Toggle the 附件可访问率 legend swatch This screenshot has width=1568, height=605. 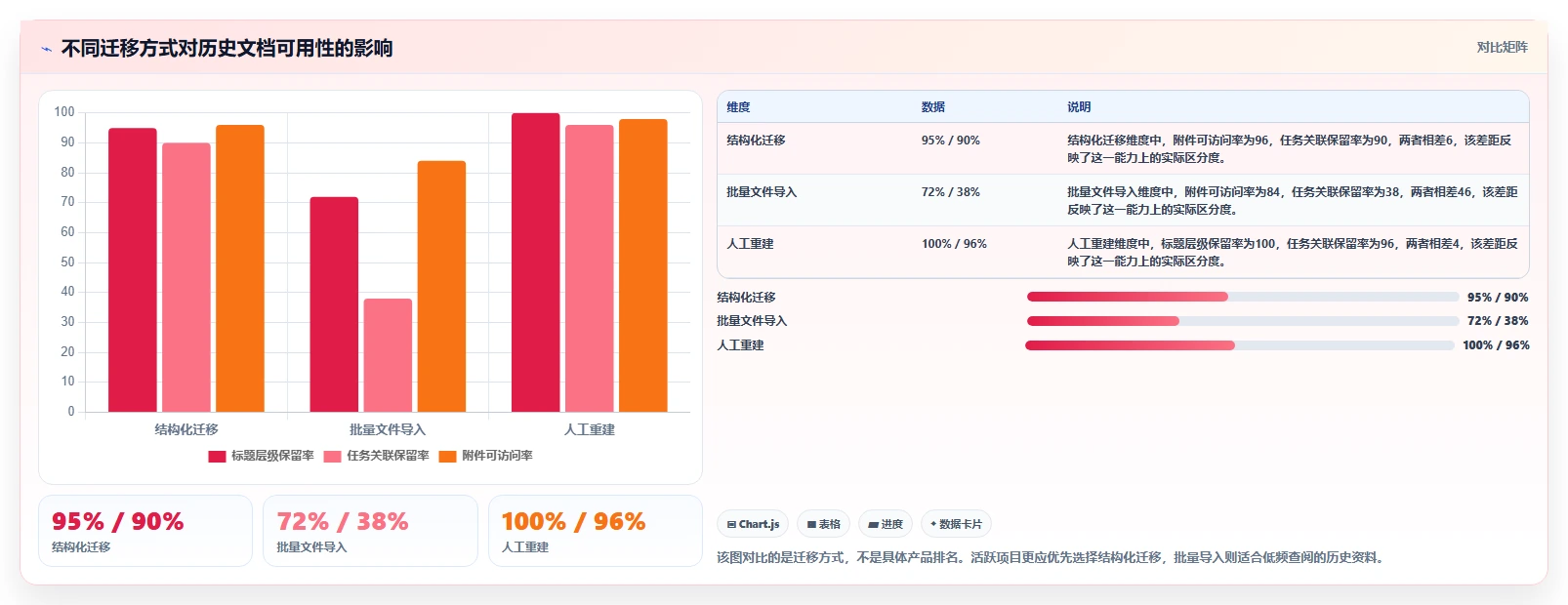[447, 456]
